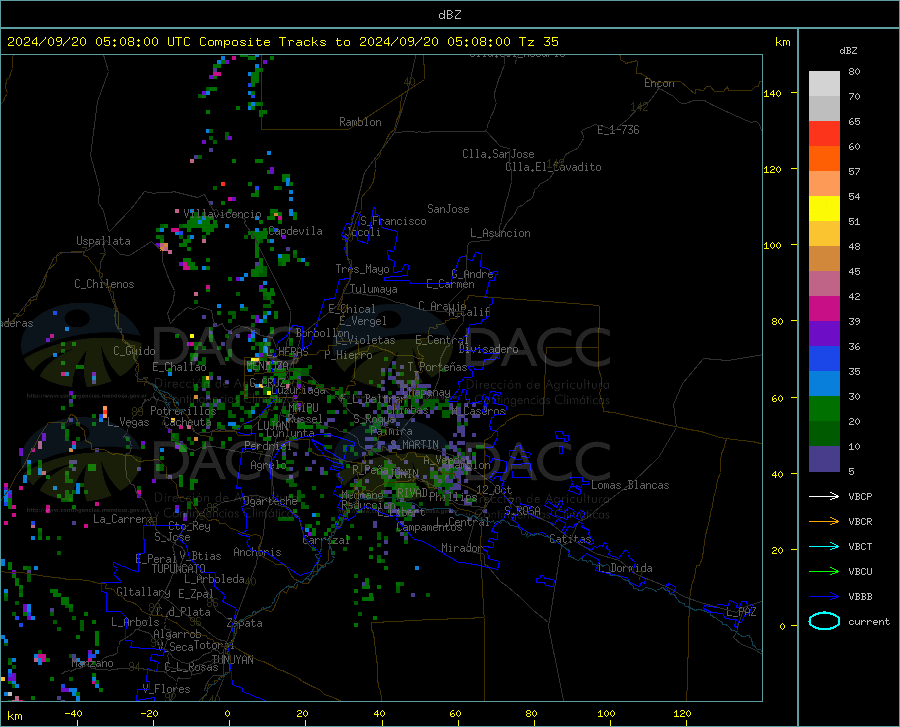Viewport: 900px width, 727px height.
Task: Click the VBBB legend label
Action: point(860,596)
